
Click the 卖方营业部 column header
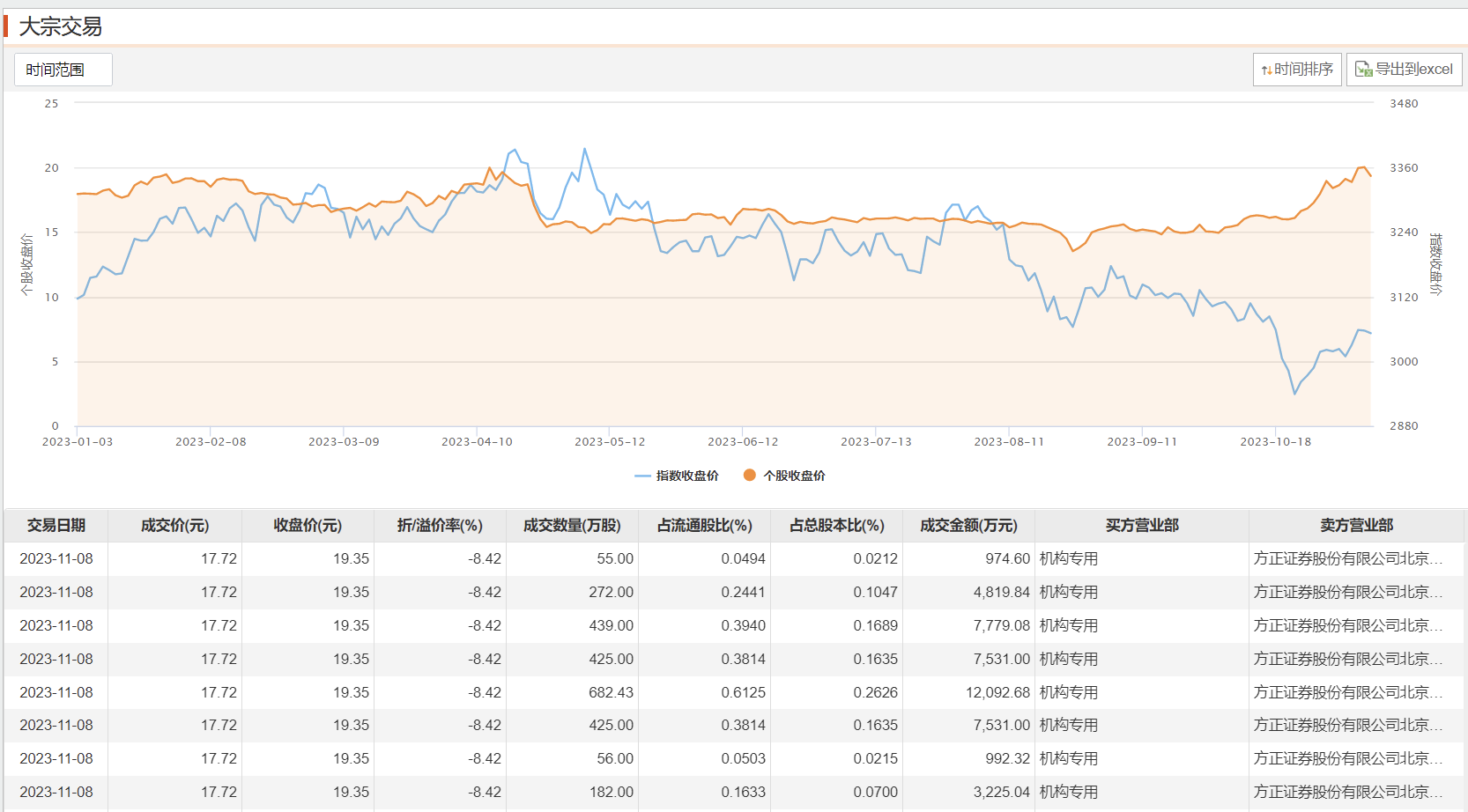tap(1356, 526)
